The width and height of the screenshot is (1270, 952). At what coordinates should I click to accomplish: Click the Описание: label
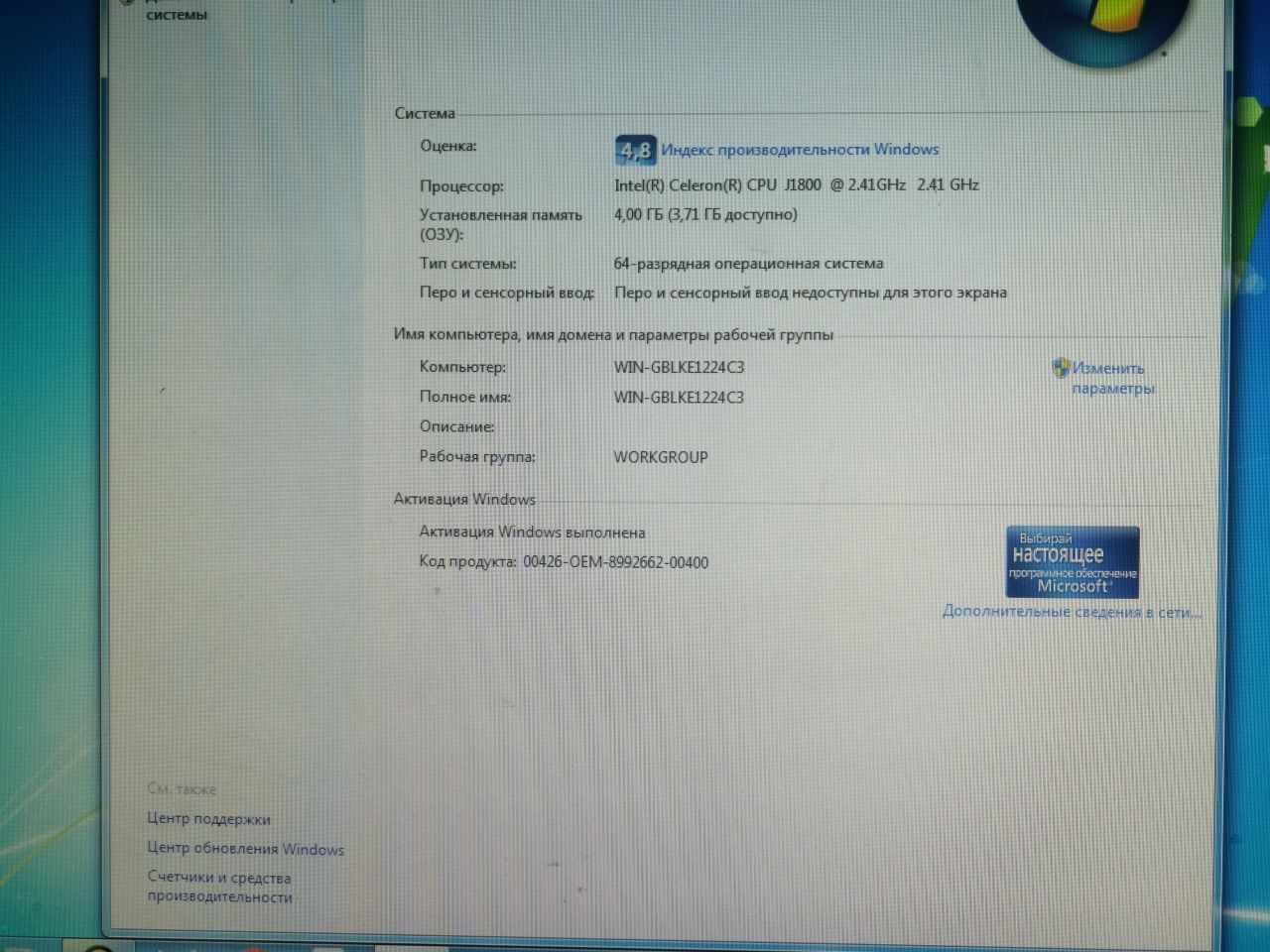pos(456,426)
